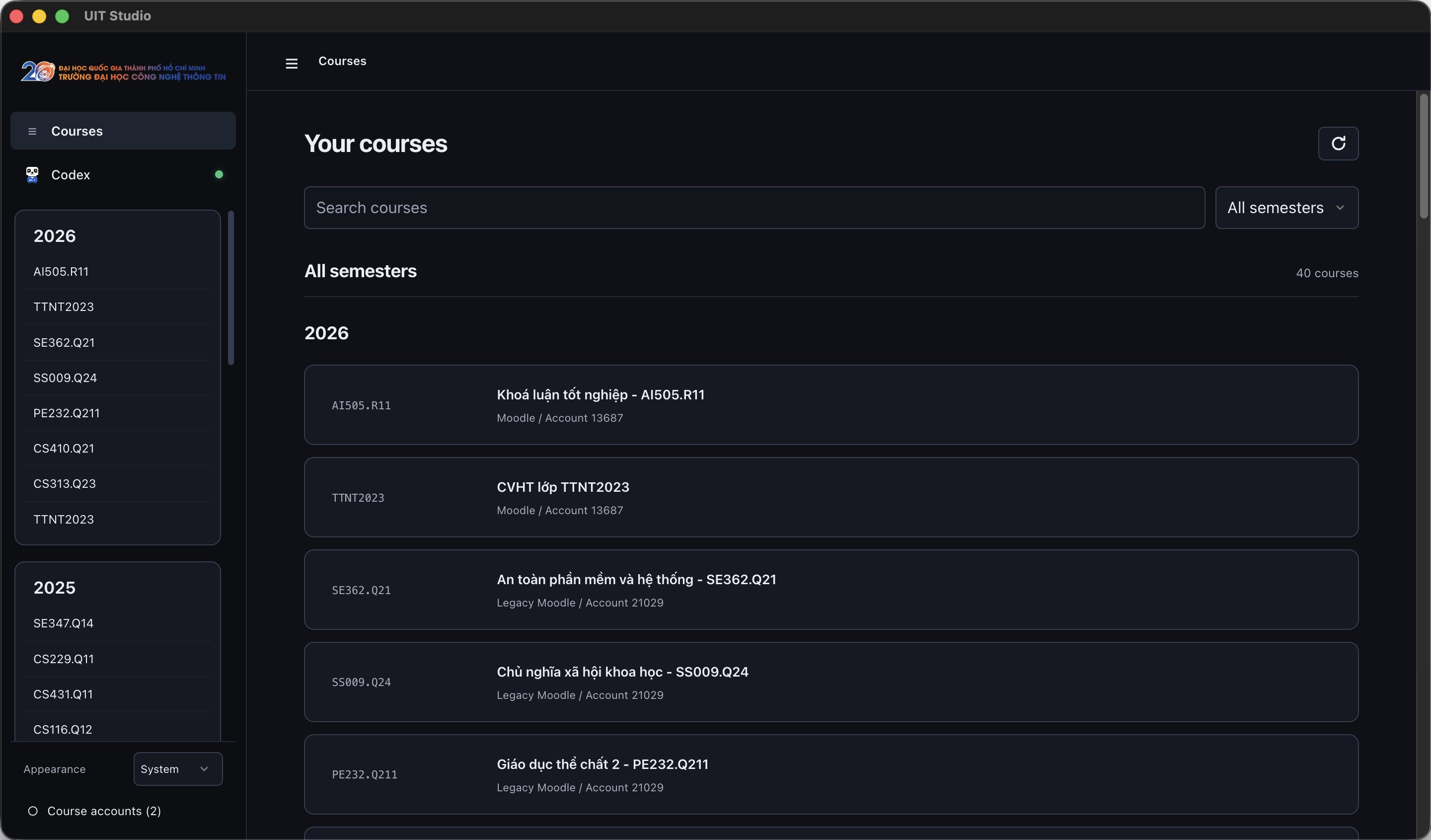Click the Courses title in top bar
1431x840 pixels.
tap(342, 61)
